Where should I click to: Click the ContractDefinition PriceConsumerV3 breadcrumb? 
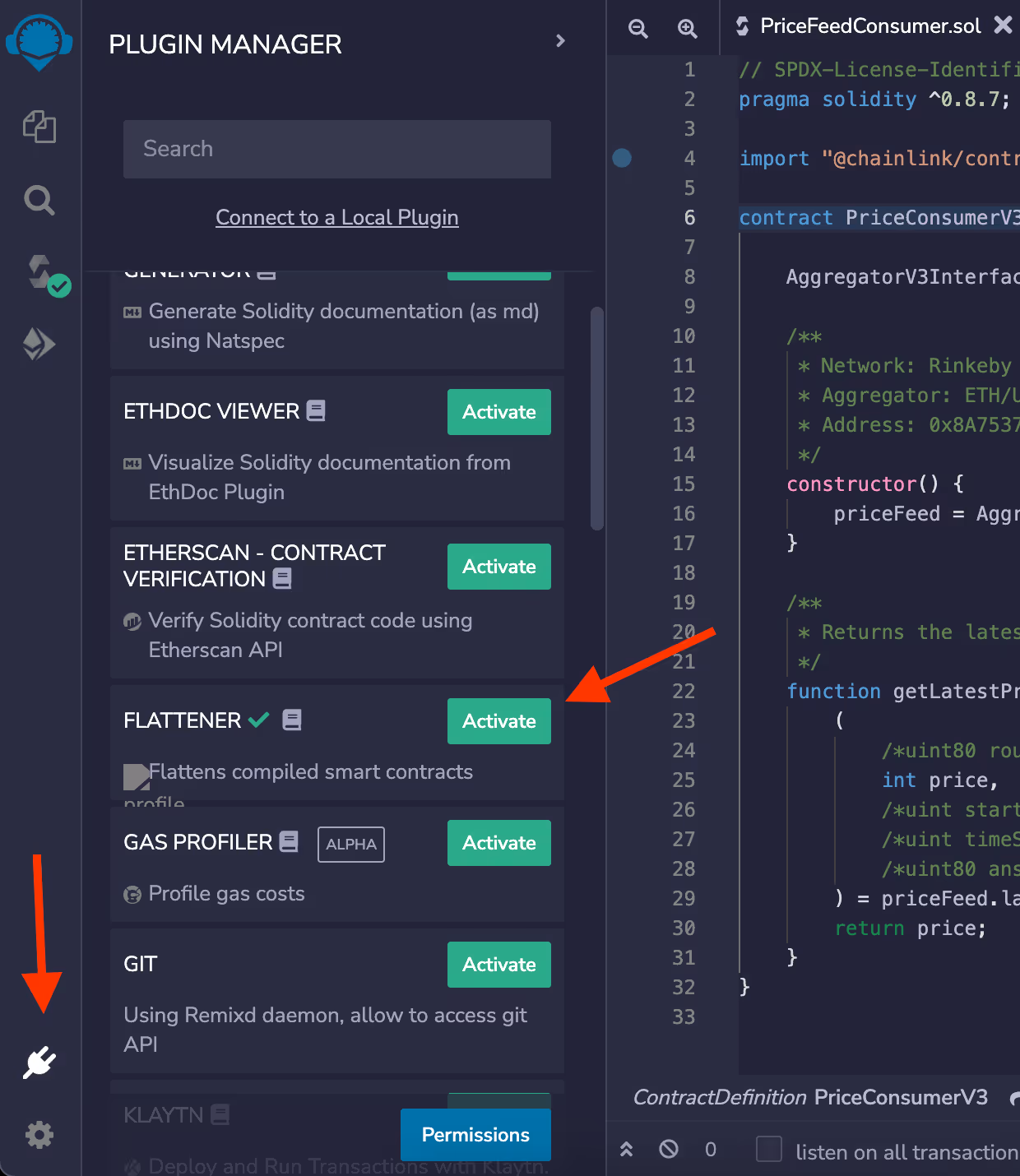(810, 1097)
